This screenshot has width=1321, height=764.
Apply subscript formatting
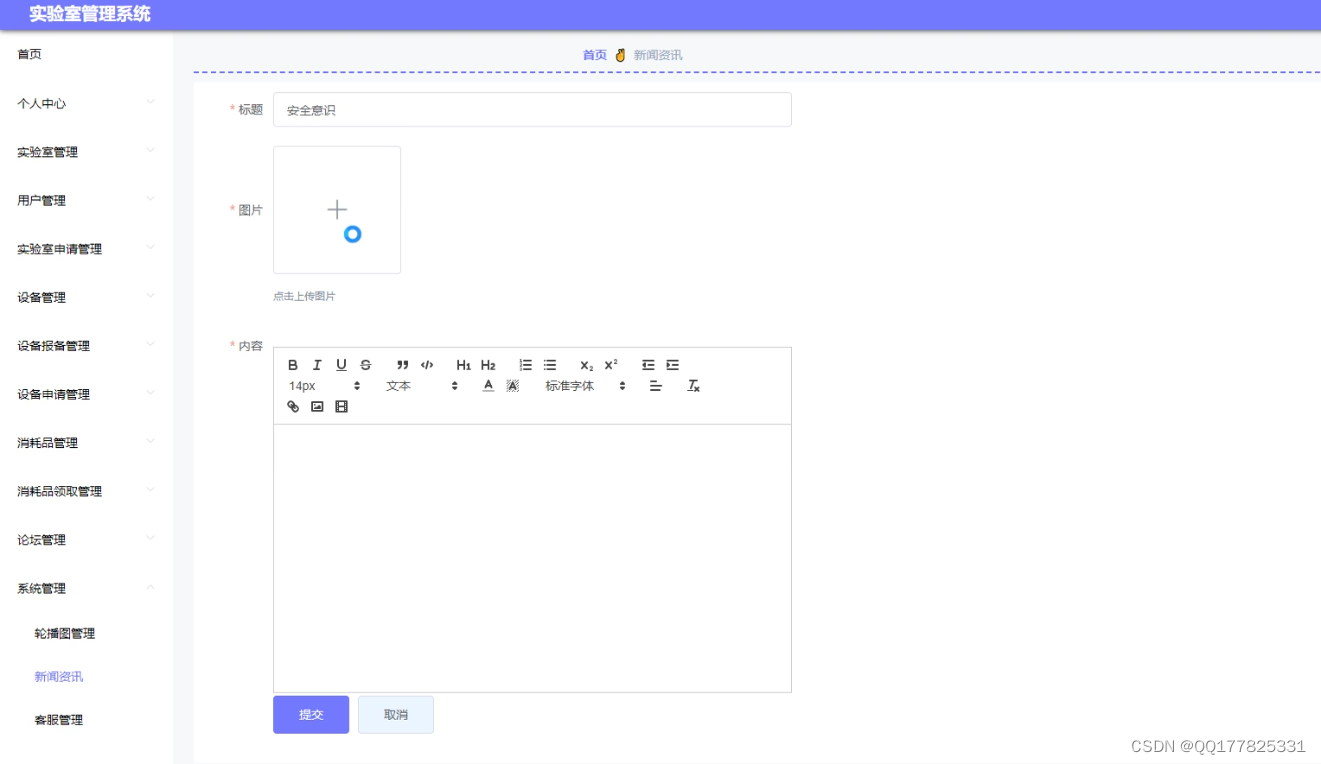[x=587, y=365]
